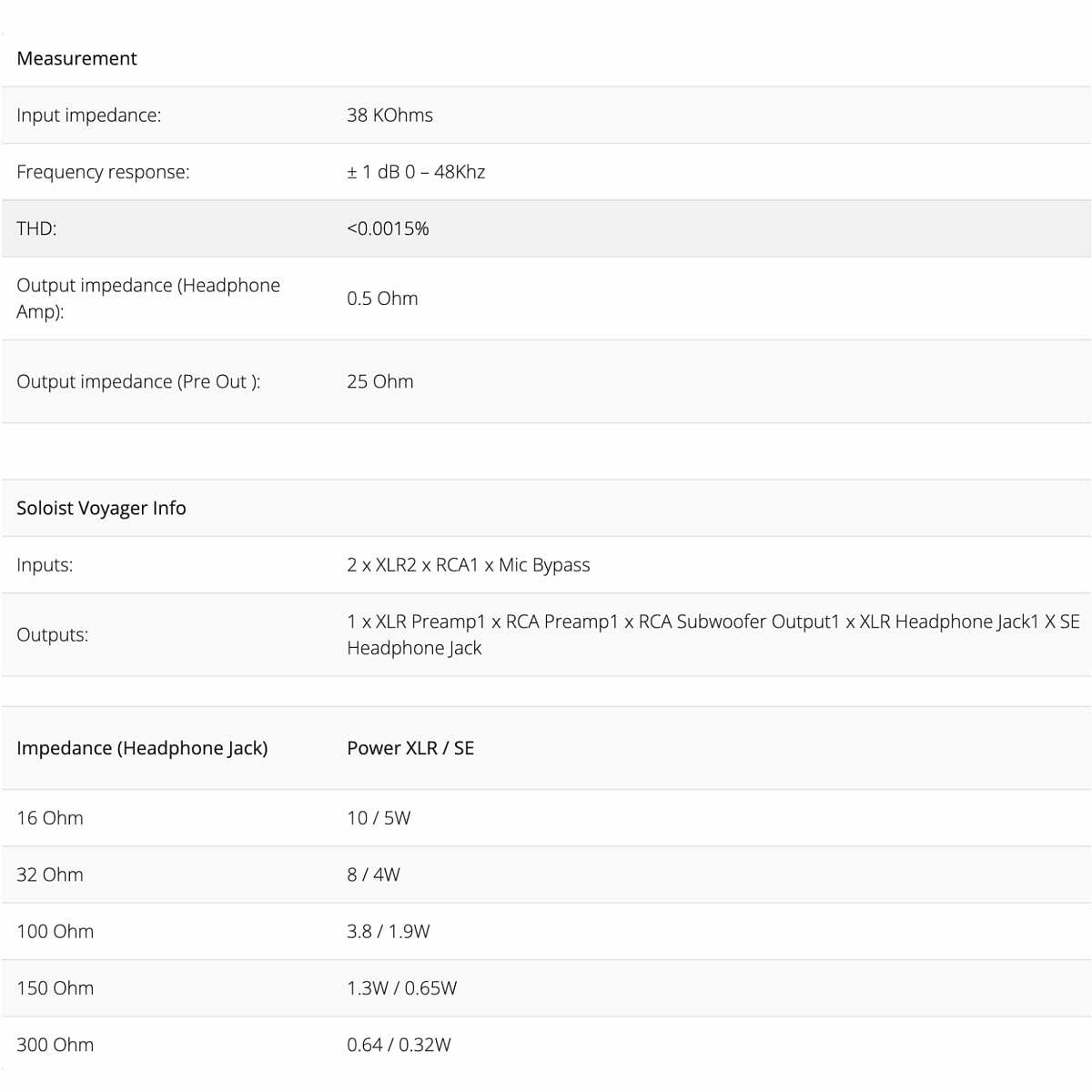
Task: Click Output impedance (Pre Out) label
Action: click(x=138, y=381)
